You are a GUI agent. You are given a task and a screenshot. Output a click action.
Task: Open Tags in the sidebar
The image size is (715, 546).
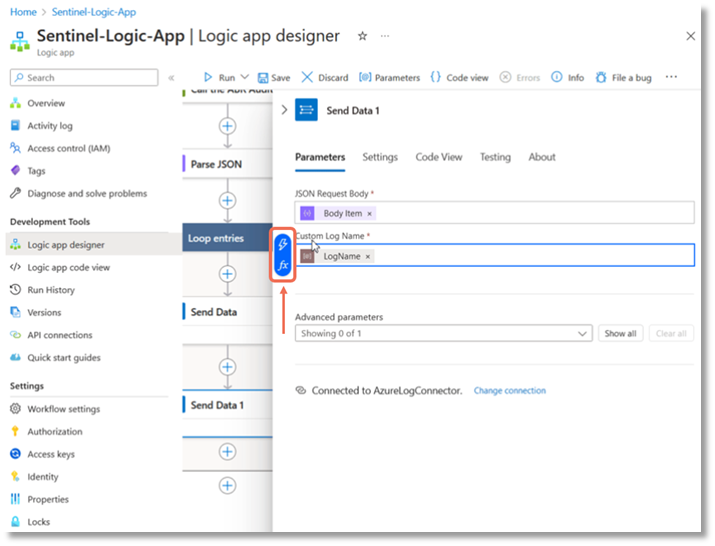click(36, 171)
